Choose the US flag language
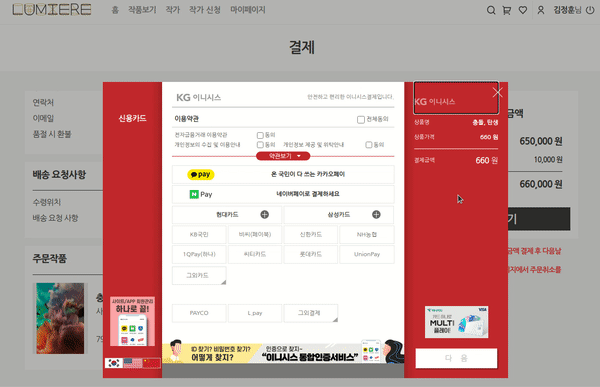Image resolution: width=600 pixels, height=387 pixels. click(132, 363)
